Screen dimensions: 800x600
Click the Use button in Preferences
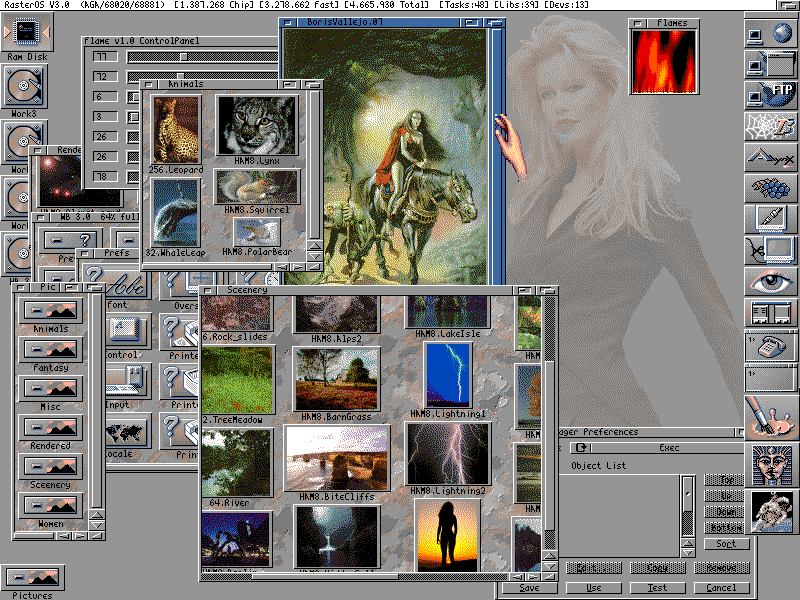[593, 588]
